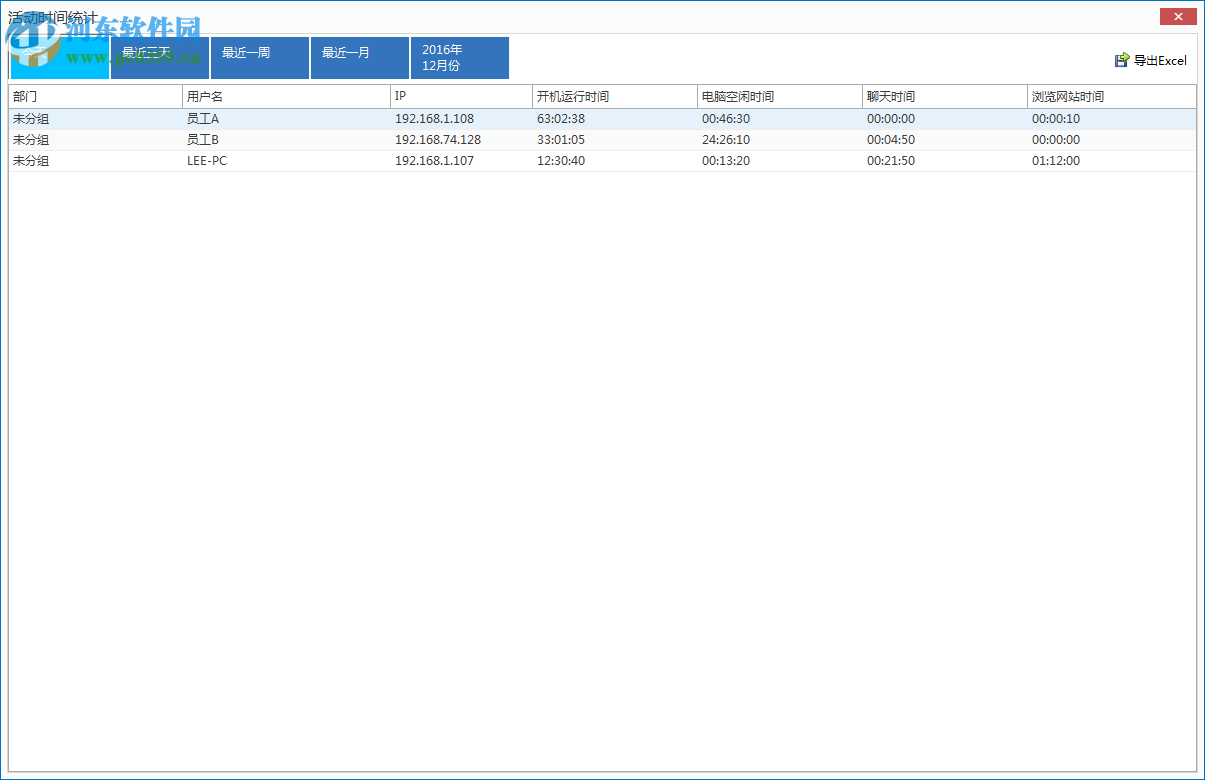Viewport: 1205px width, 780px height.
Task: Select the 员工B user name cell
Action: [203, 140]
